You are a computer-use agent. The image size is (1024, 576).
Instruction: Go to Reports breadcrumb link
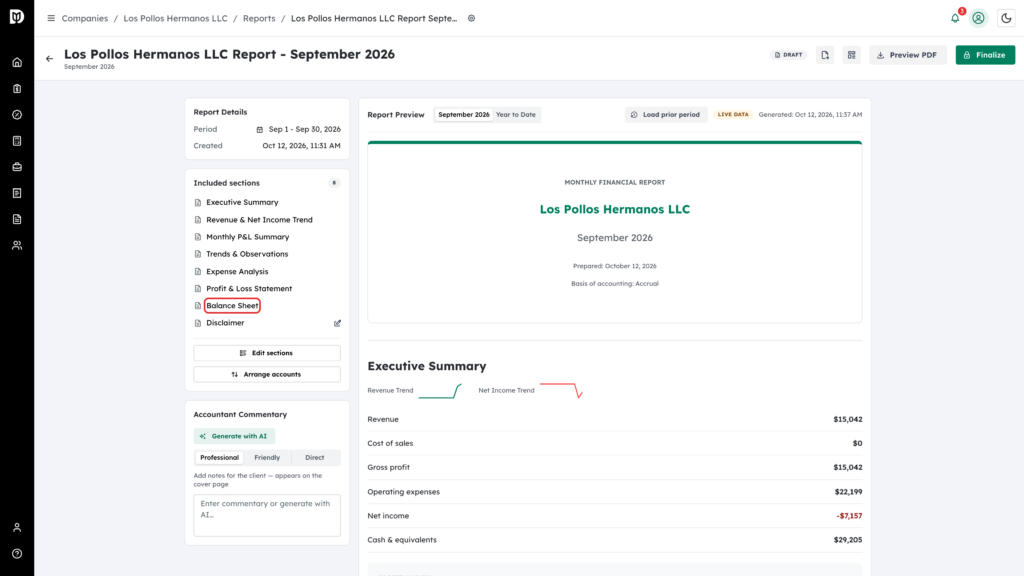[x=259, y=18]
